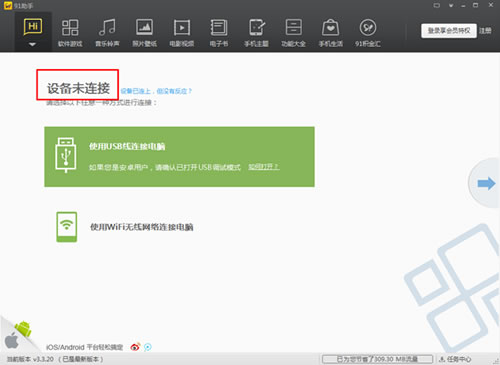The image size is (500, 365).
Task: Click the 注册 register link
Action: [485, 31]
